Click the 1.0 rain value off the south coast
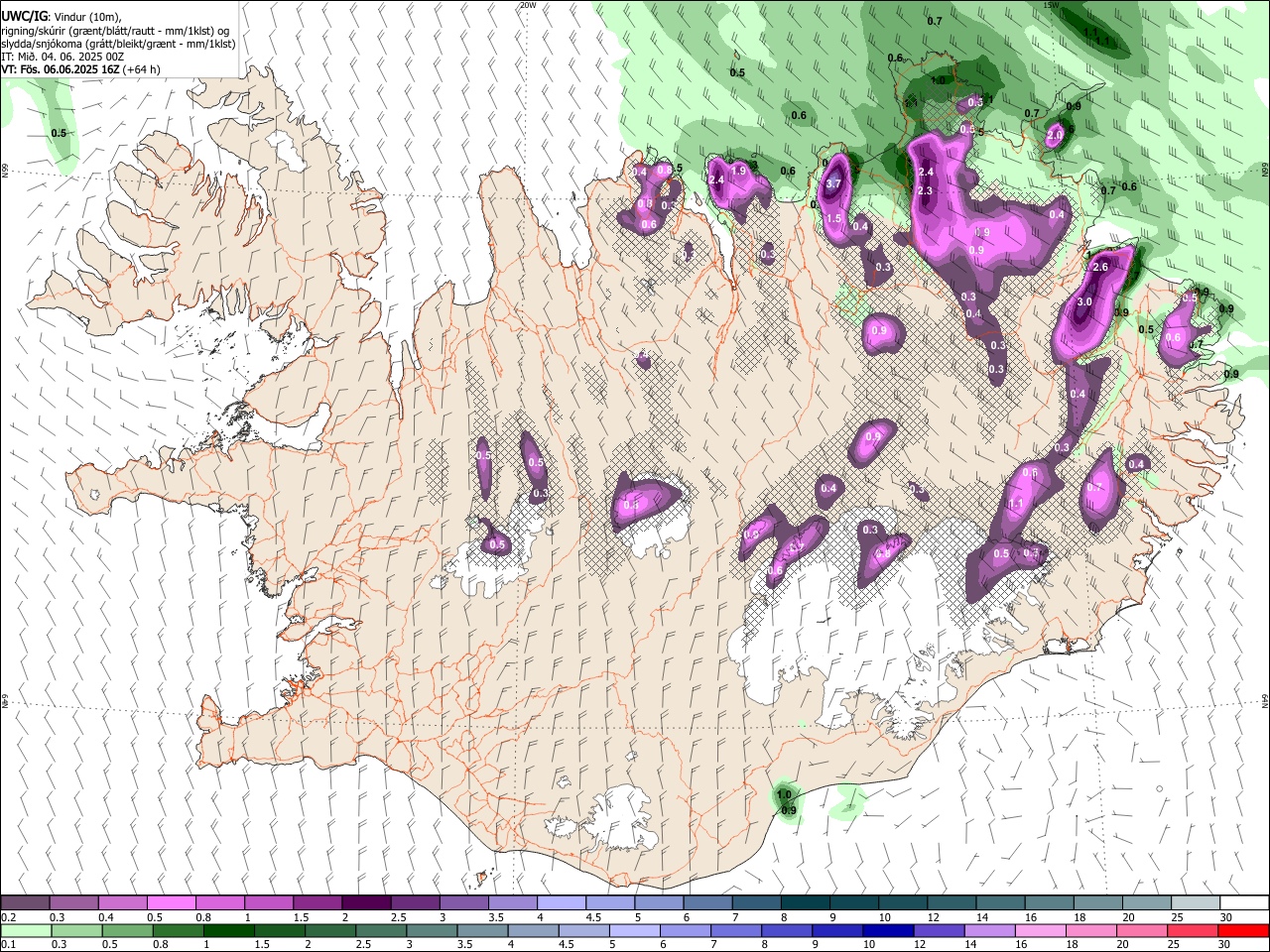1270x952 pixels. tap(784, 794)
